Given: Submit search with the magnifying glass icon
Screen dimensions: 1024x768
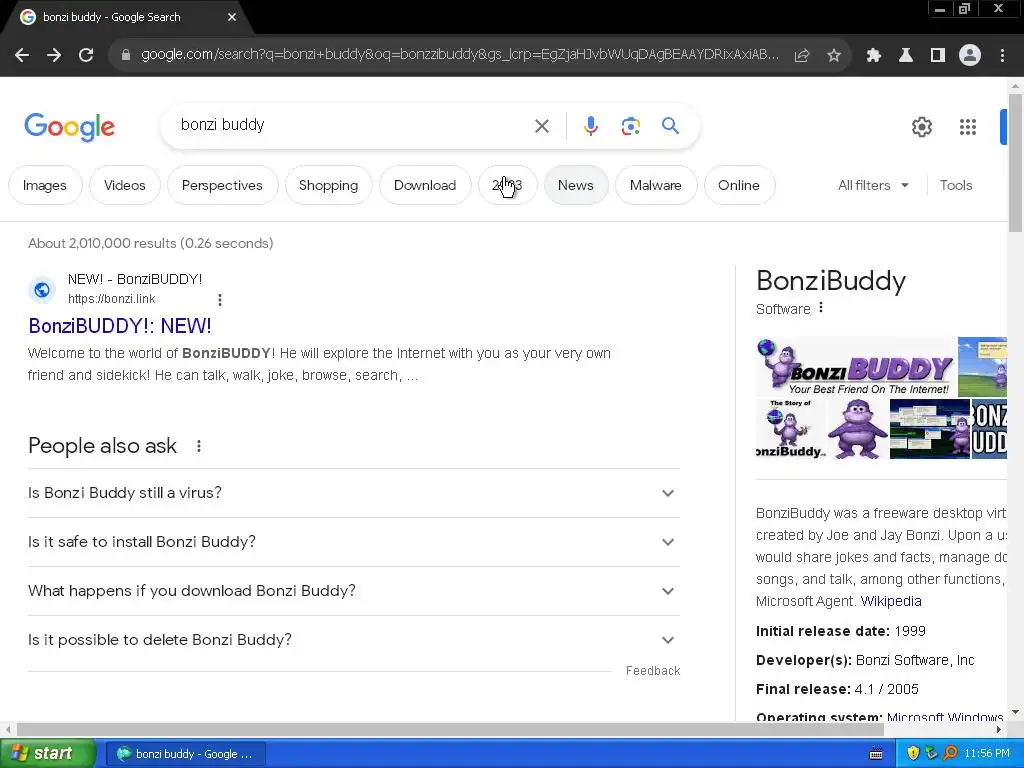Looking at the screenshot, I should pos(670,125).
